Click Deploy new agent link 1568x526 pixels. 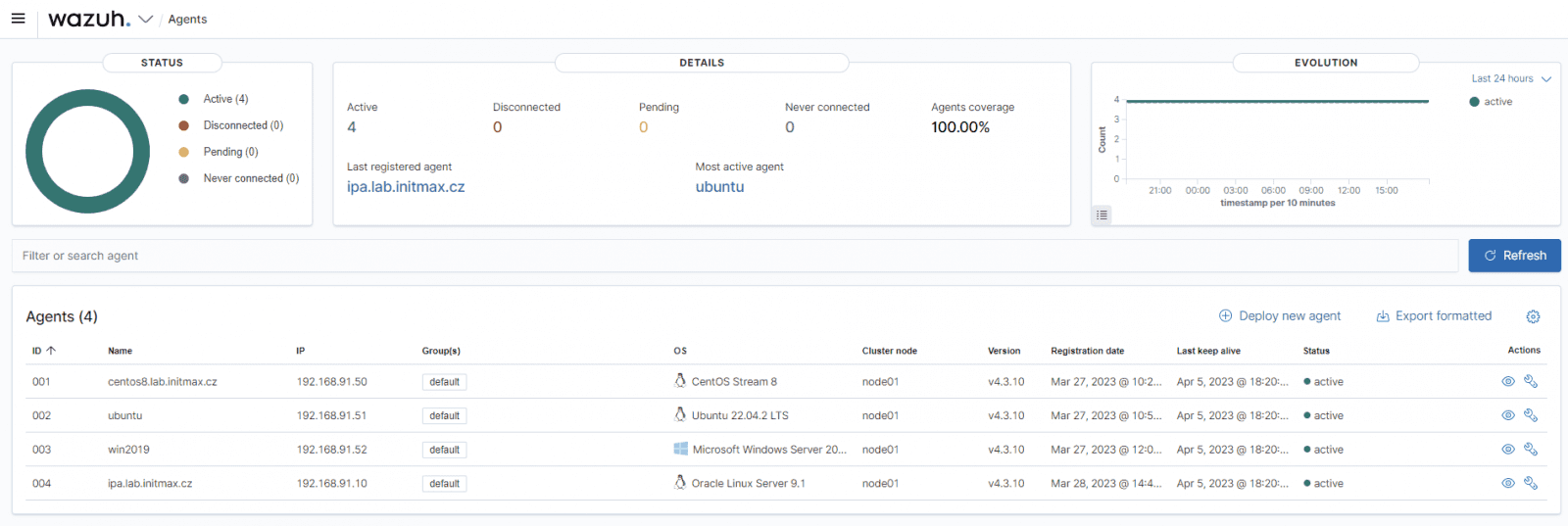point(1280,316)
